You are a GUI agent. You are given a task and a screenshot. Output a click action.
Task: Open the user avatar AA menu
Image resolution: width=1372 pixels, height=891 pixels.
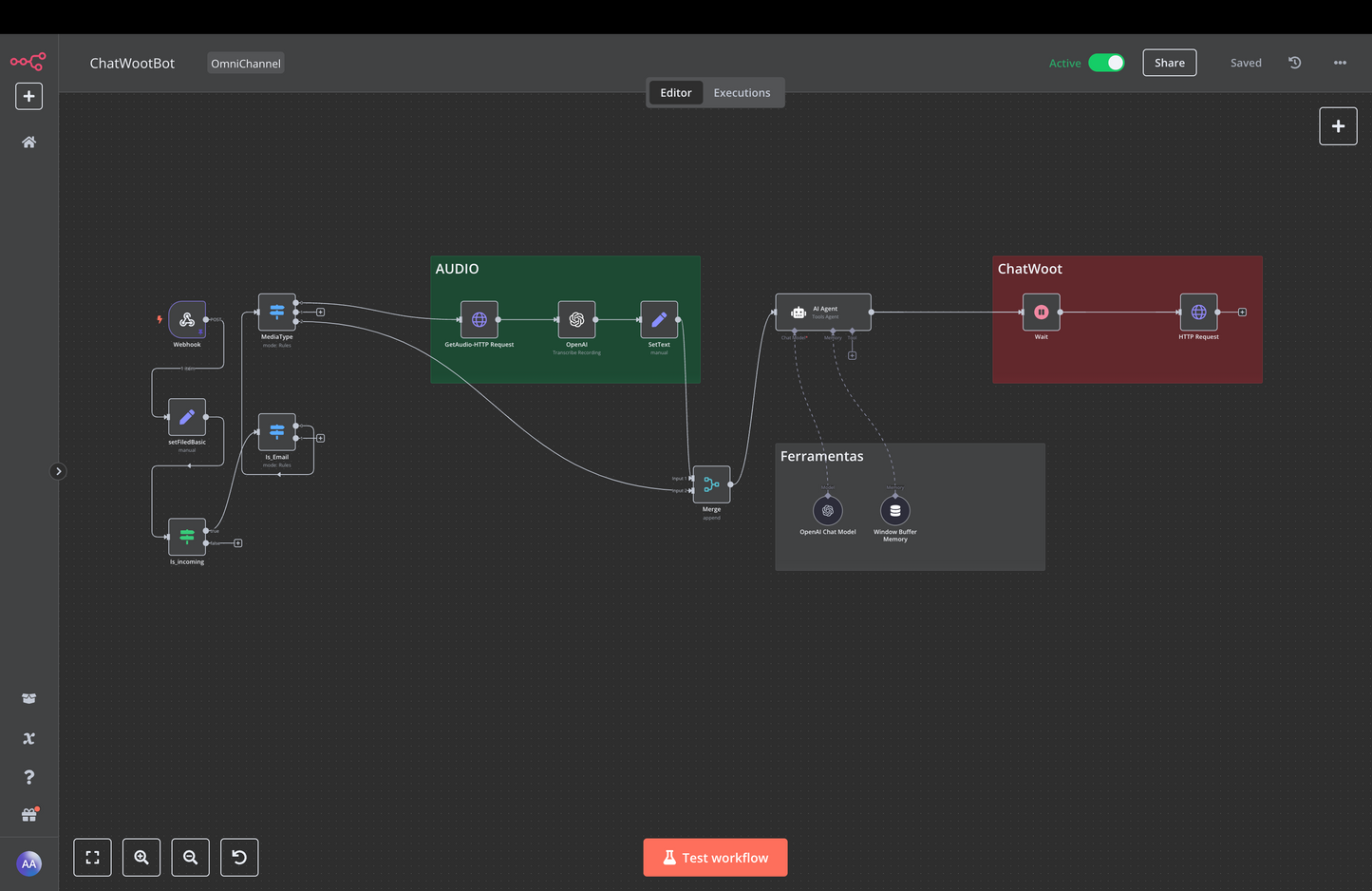[29, 863]
